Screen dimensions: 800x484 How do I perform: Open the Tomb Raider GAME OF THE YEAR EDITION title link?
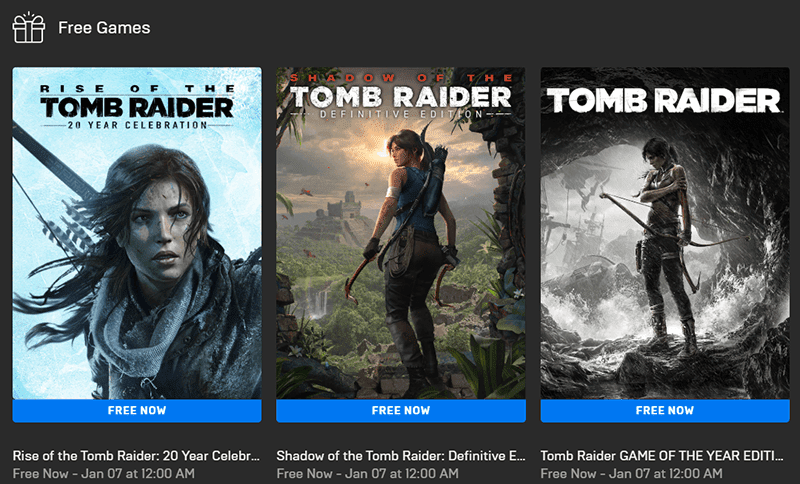click(662, 455)
